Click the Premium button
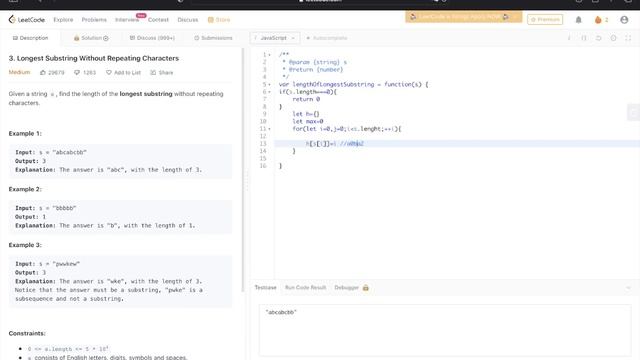640x360 pixels. 545,19
